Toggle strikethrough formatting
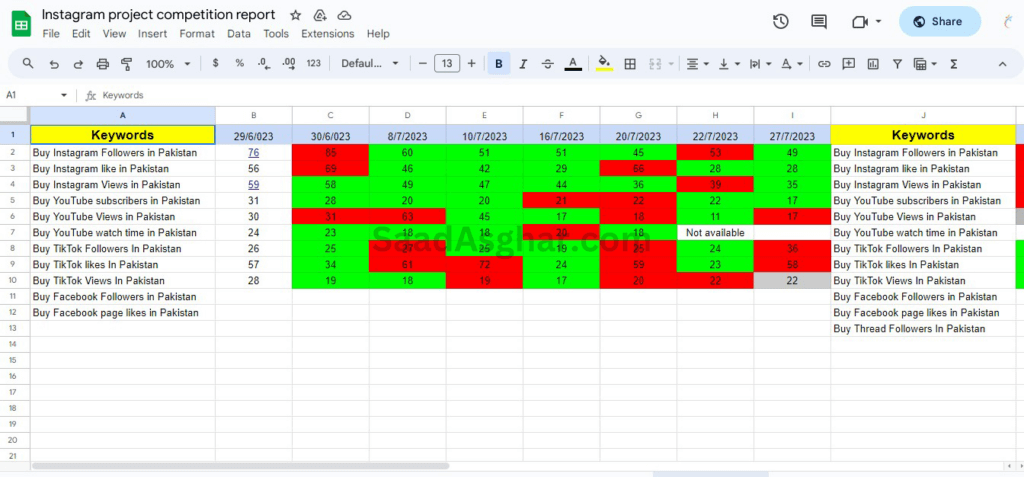 (548, 63)
